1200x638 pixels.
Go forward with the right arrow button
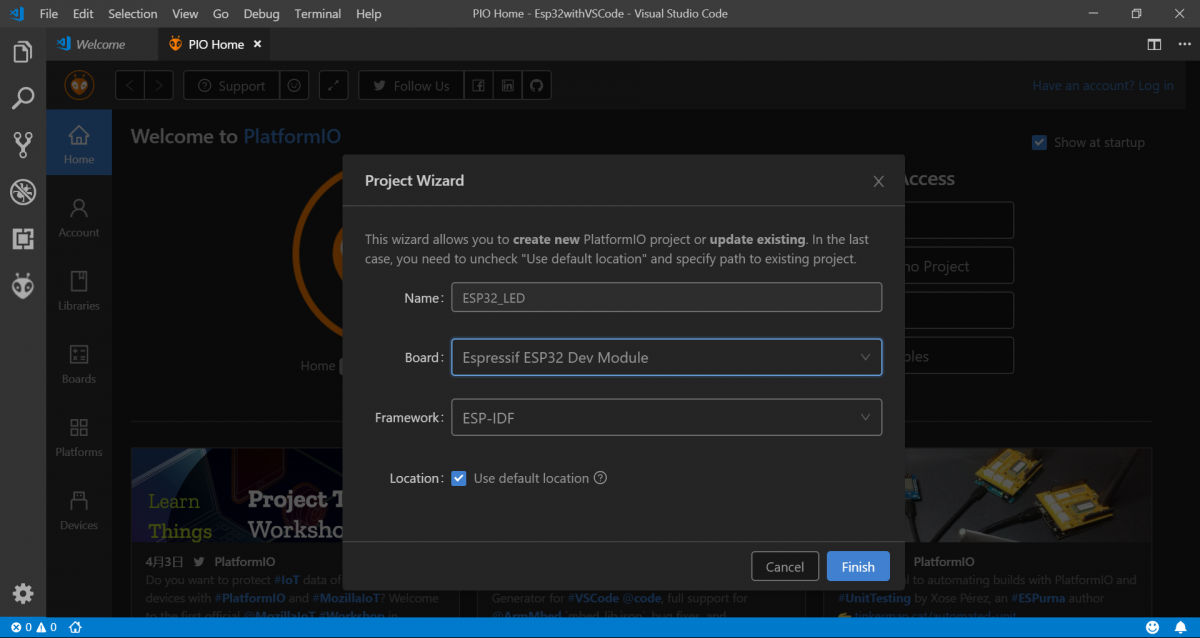160,86
